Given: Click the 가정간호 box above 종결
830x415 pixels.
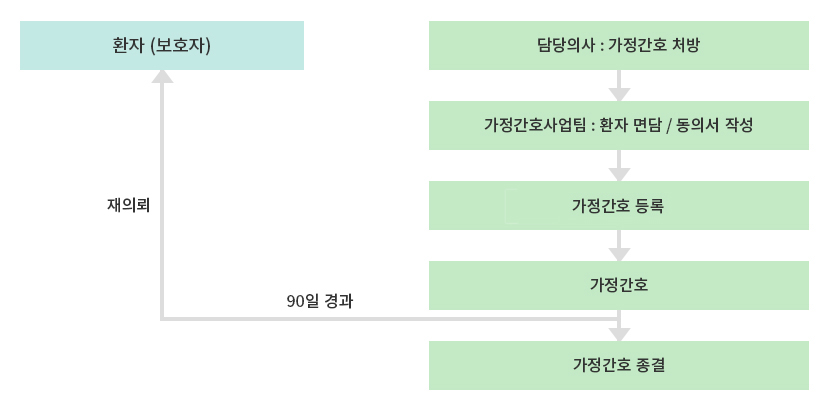Looking at the screenshot, I should pyautogui.click(x=619, y=285).
